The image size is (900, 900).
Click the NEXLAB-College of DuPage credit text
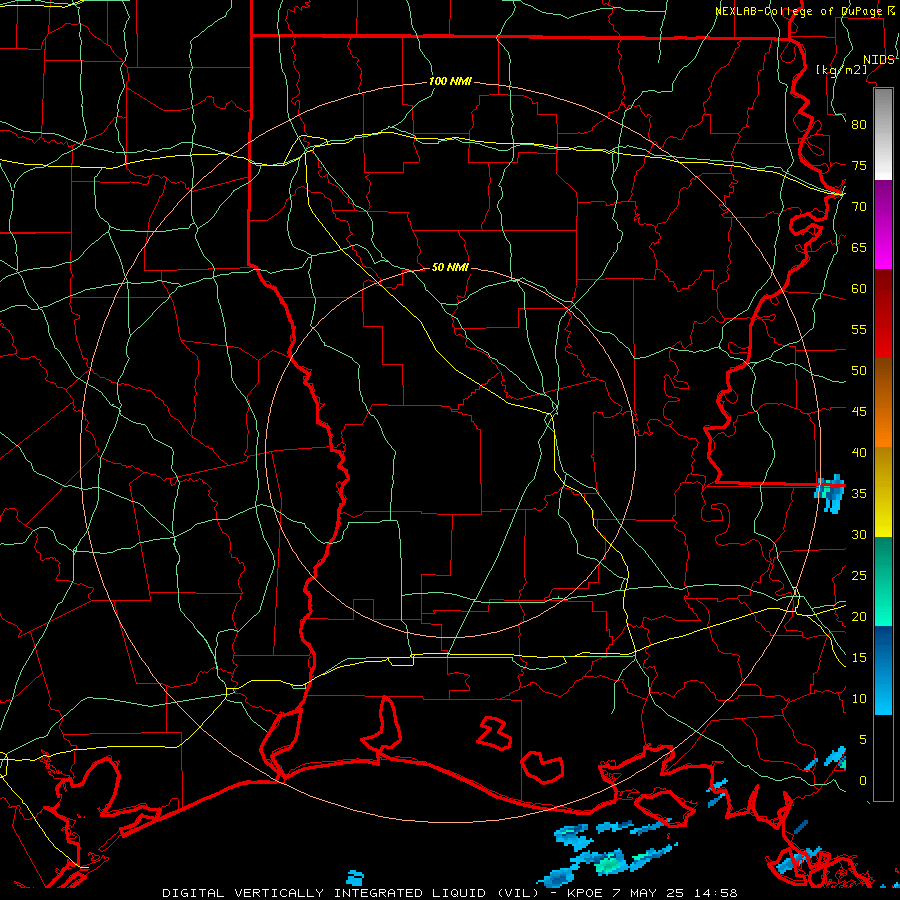coord(800,11)
